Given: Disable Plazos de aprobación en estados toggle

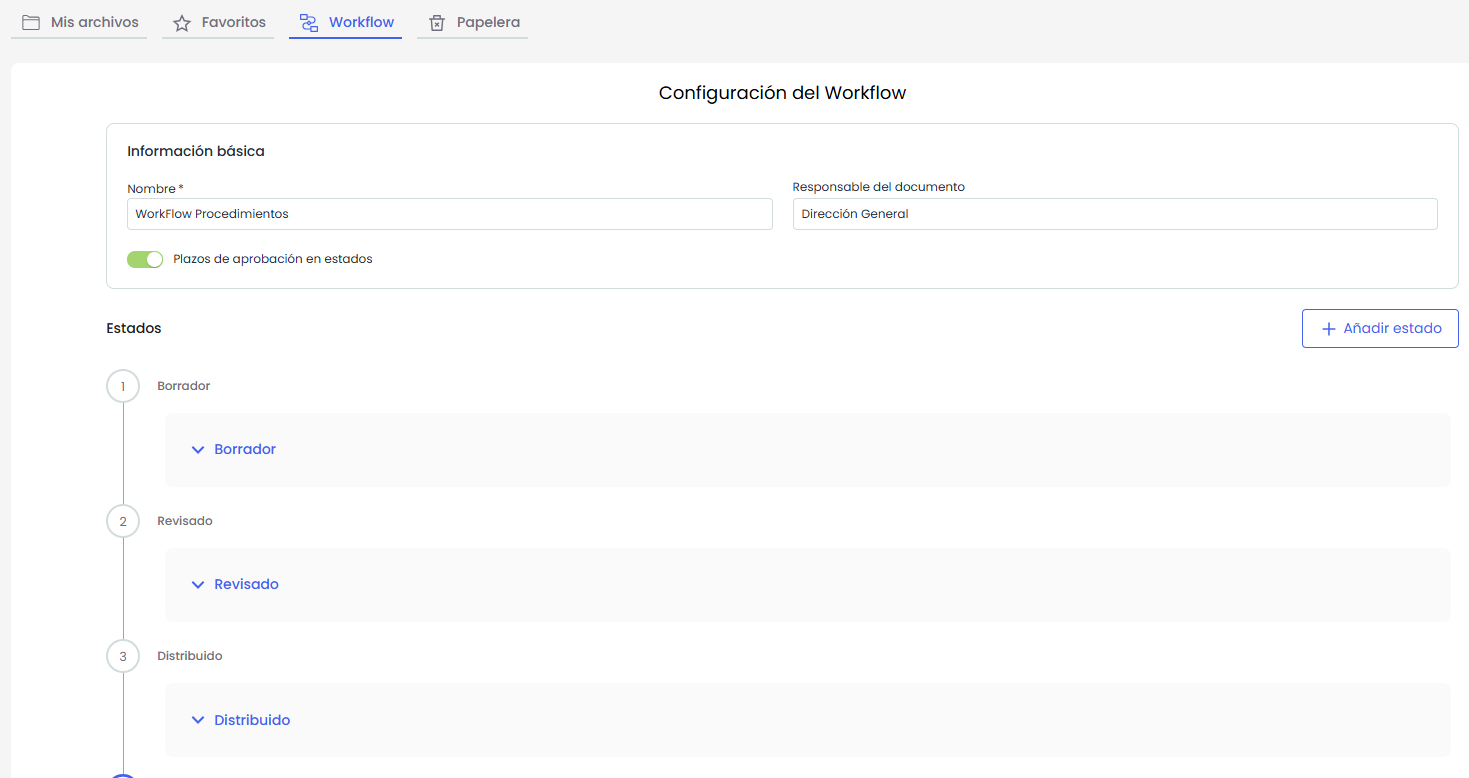Looking at the screenshot, I should pos(145,259).
